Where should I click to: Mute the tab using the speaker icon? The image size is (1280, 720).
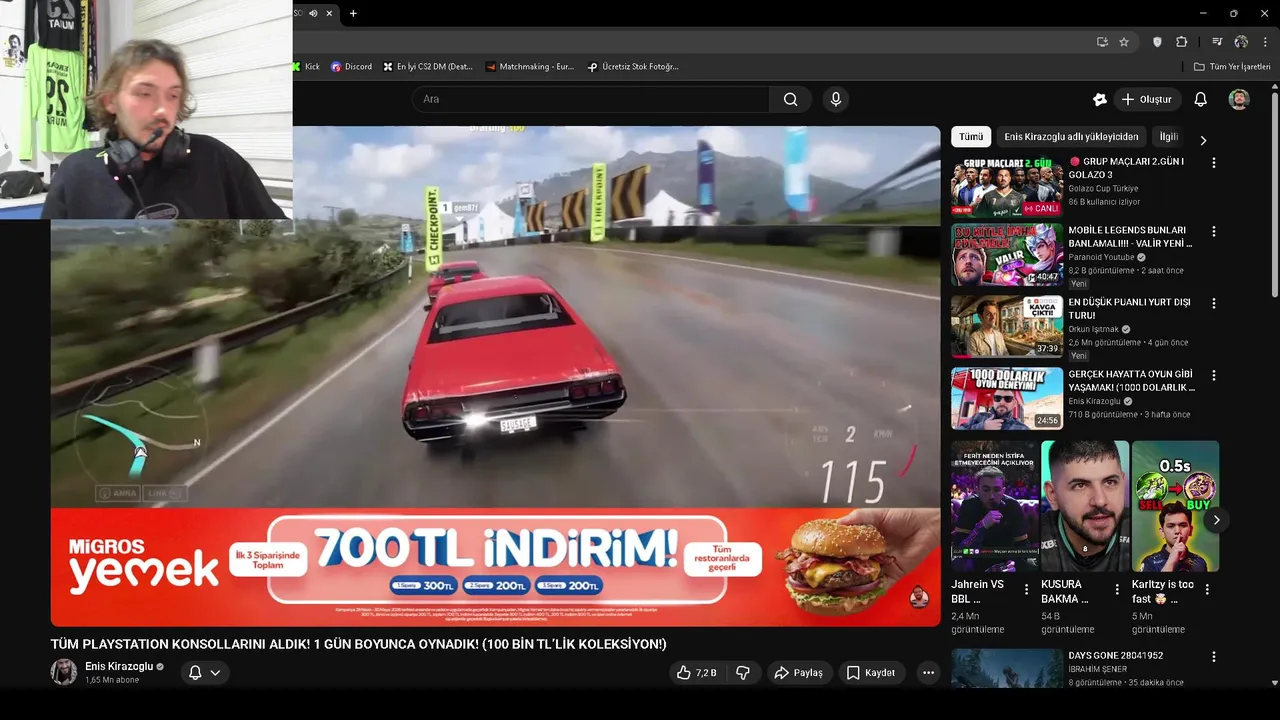(x=313, y=13)
